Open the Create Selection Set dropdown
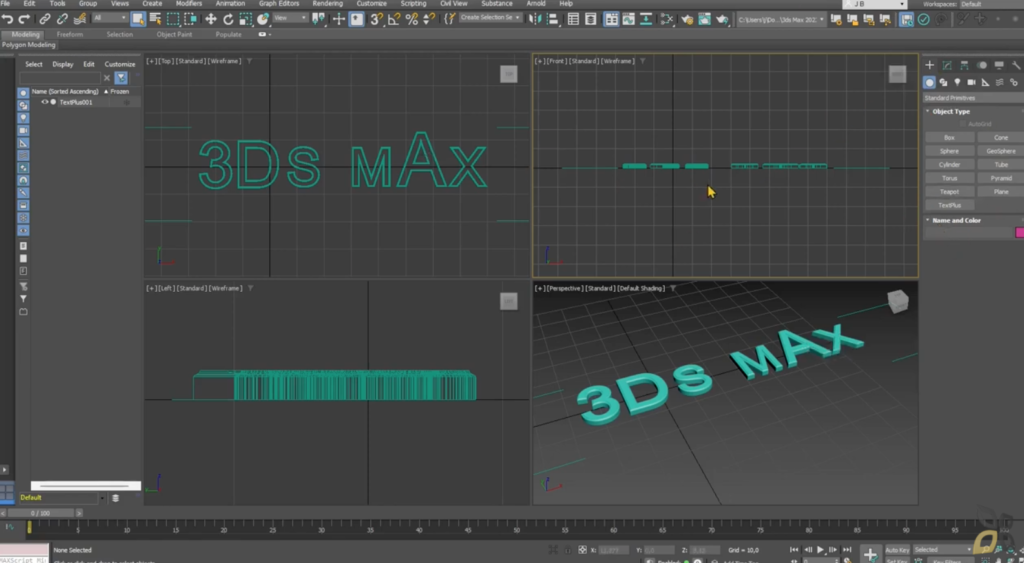The image size is (1024, 563). (x=490, y=18)
